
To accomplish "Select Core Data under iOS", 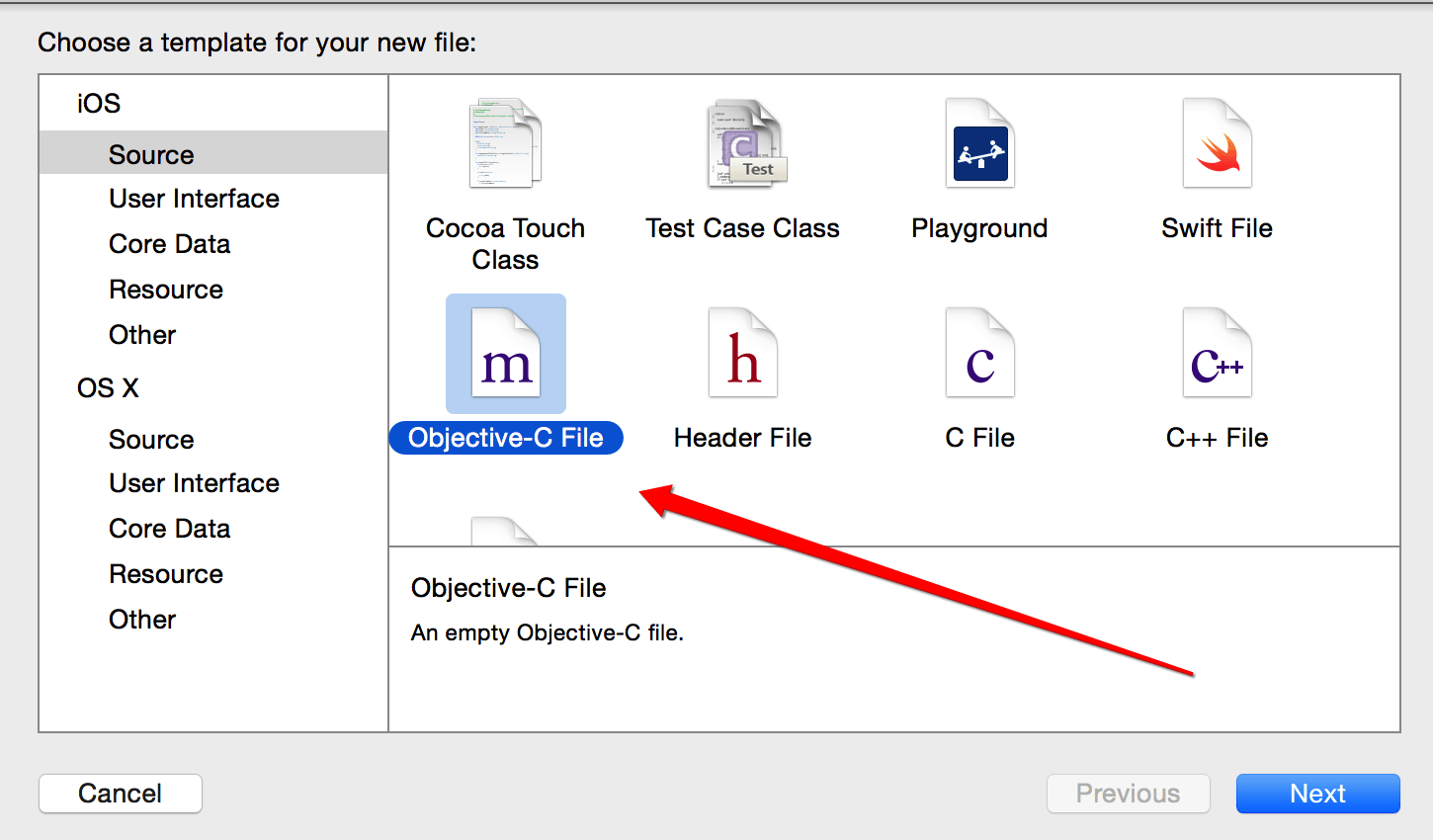I will click(x=169, y=244).
